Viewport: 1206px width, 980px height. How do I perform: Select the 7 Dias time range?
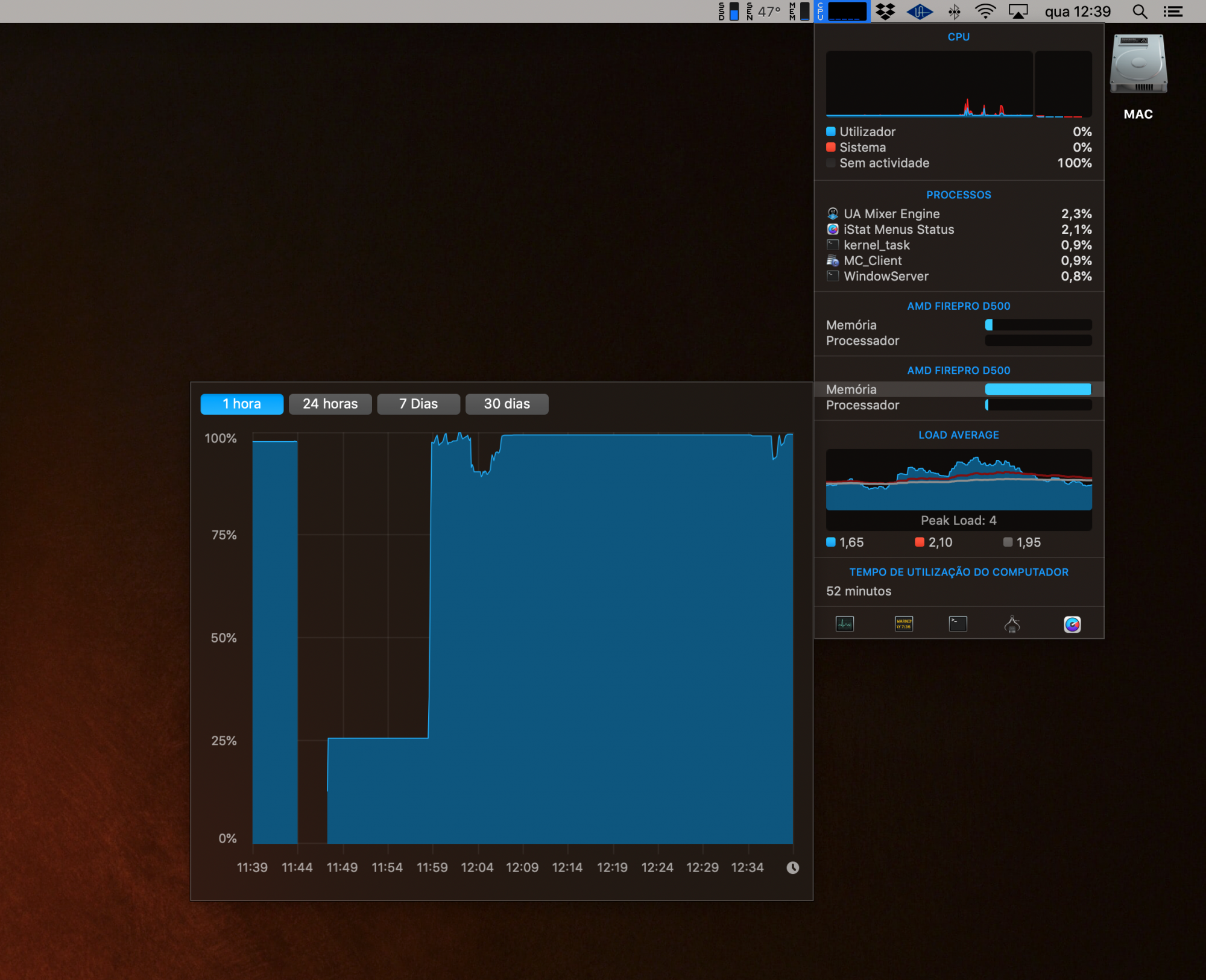pyautogui.click(x=418, y=404)
